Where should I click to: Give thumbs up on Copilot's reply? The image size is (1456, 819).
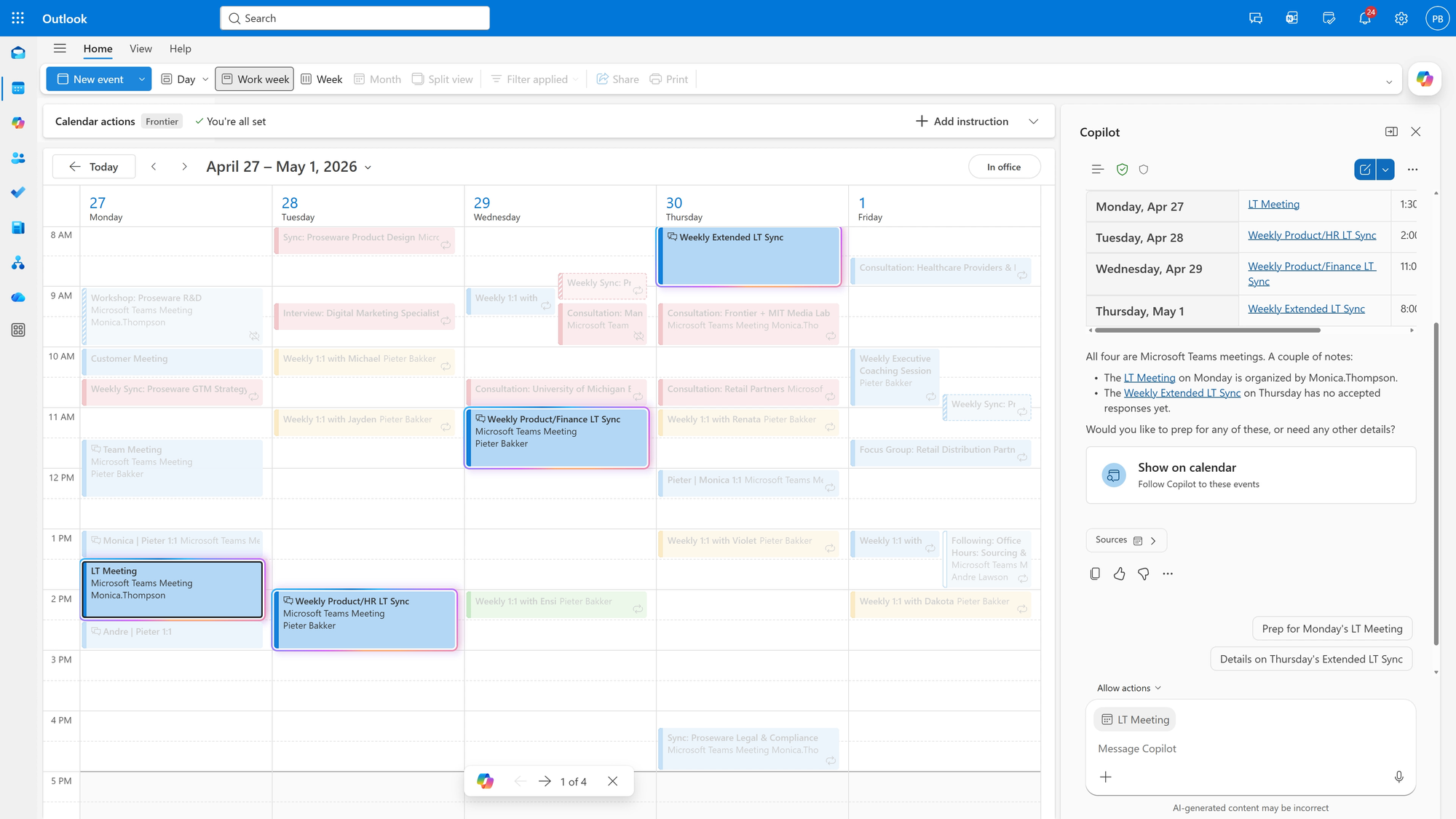(1119, 574)
